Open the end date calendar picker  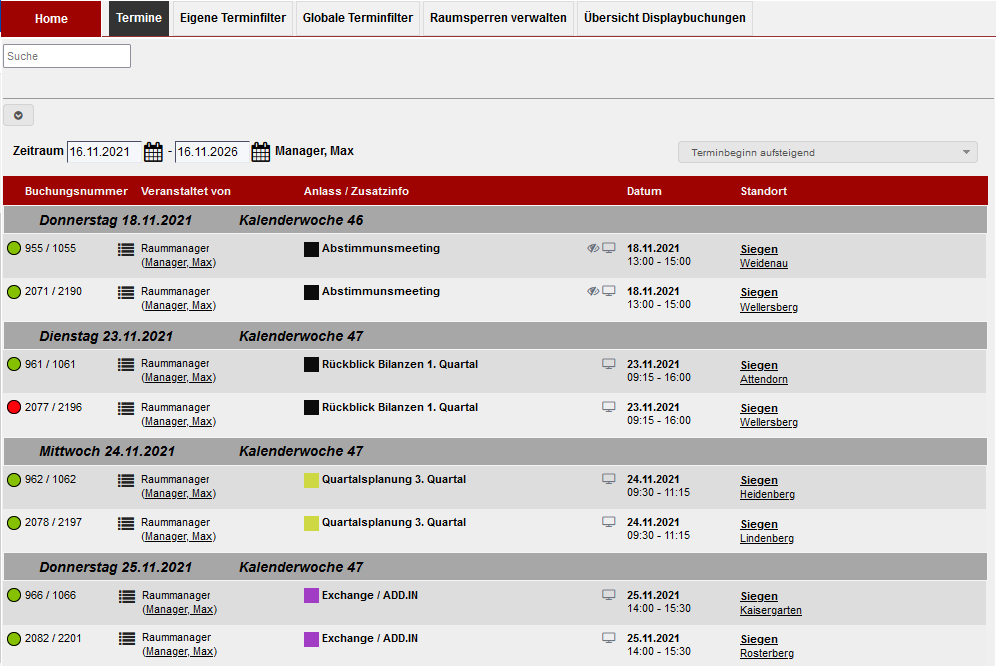[x=260, y=152]
